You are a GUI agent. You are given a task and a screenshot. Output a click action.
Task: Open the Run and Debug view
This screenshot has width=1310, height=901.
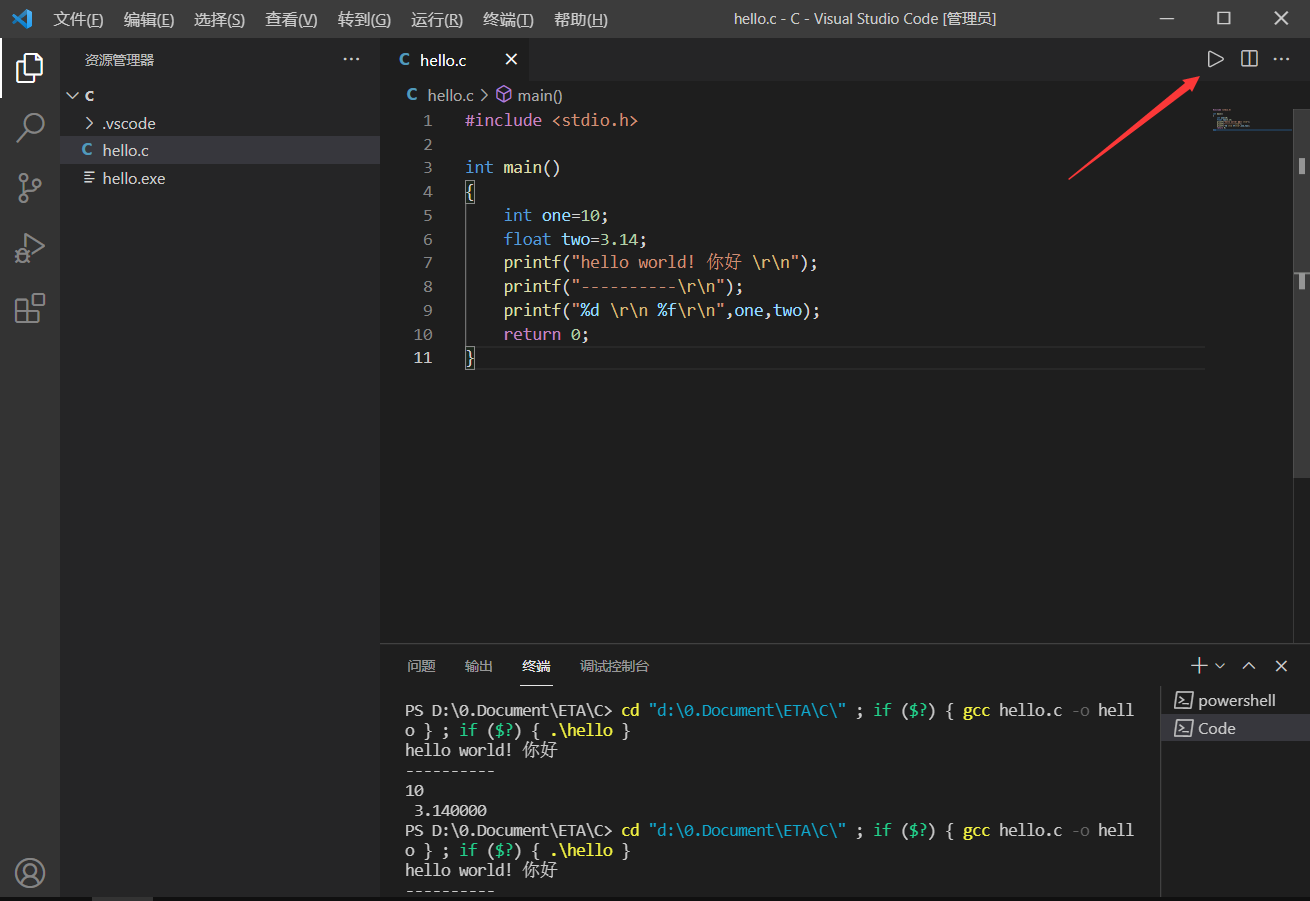(30, 247)
